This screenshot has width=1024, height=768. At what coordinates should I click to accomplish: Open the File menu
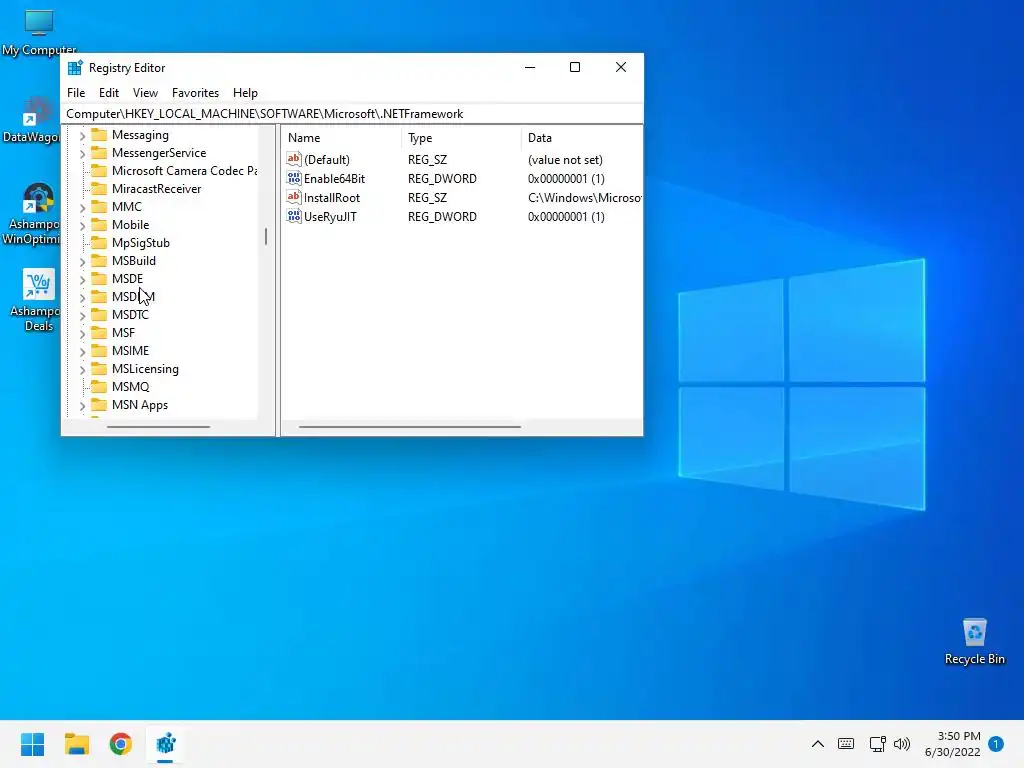76,93
